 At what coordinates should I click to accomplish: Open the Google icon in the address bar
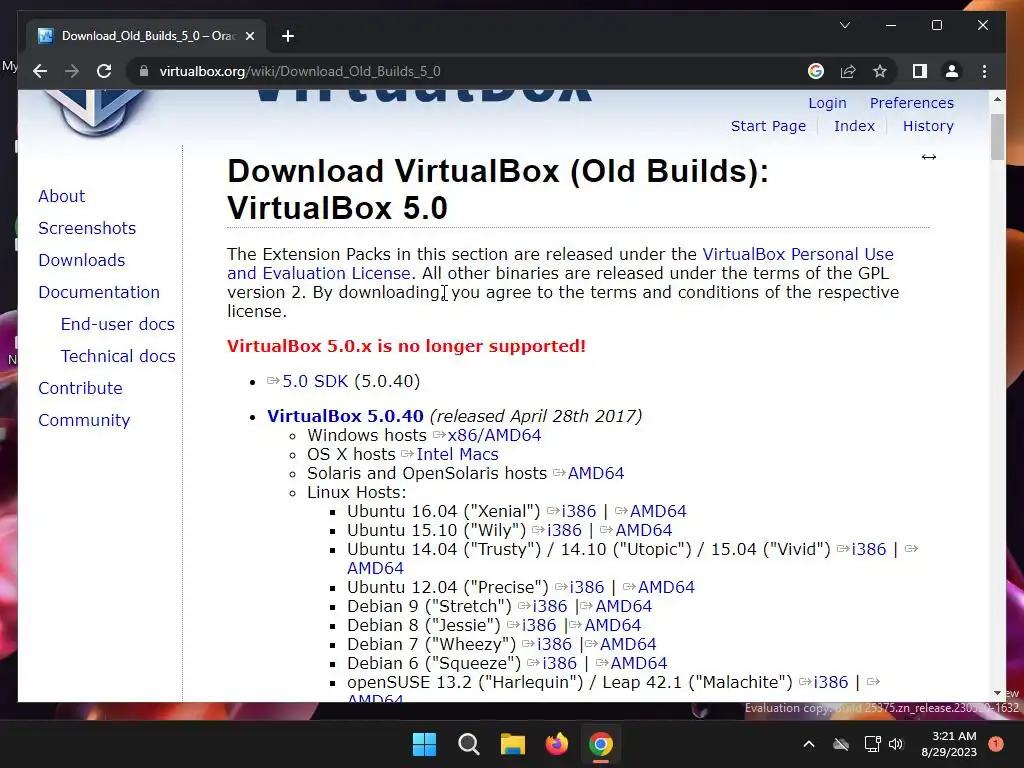point(816,71)
